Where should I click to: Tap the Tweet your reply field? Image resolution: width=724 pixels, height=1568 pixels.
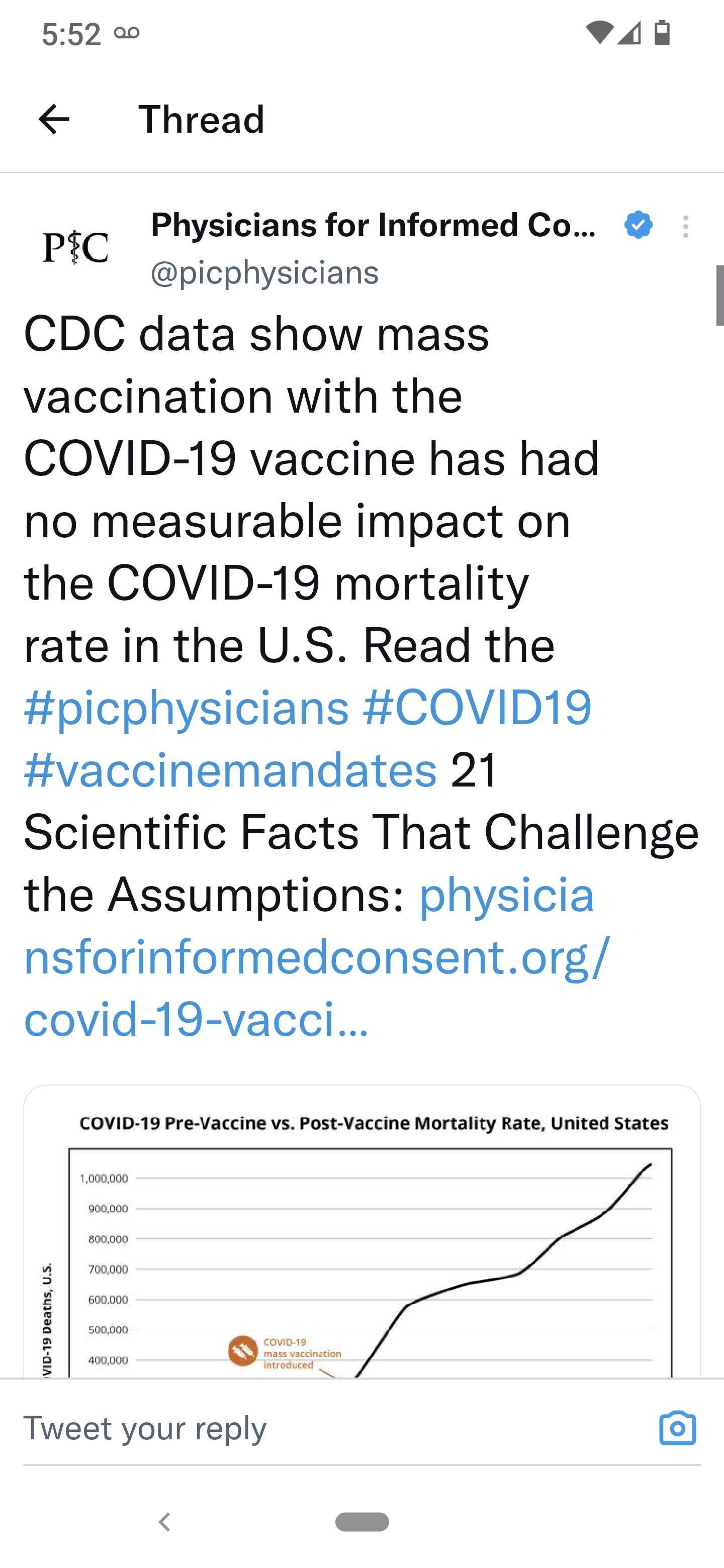tap(361, 1428)
